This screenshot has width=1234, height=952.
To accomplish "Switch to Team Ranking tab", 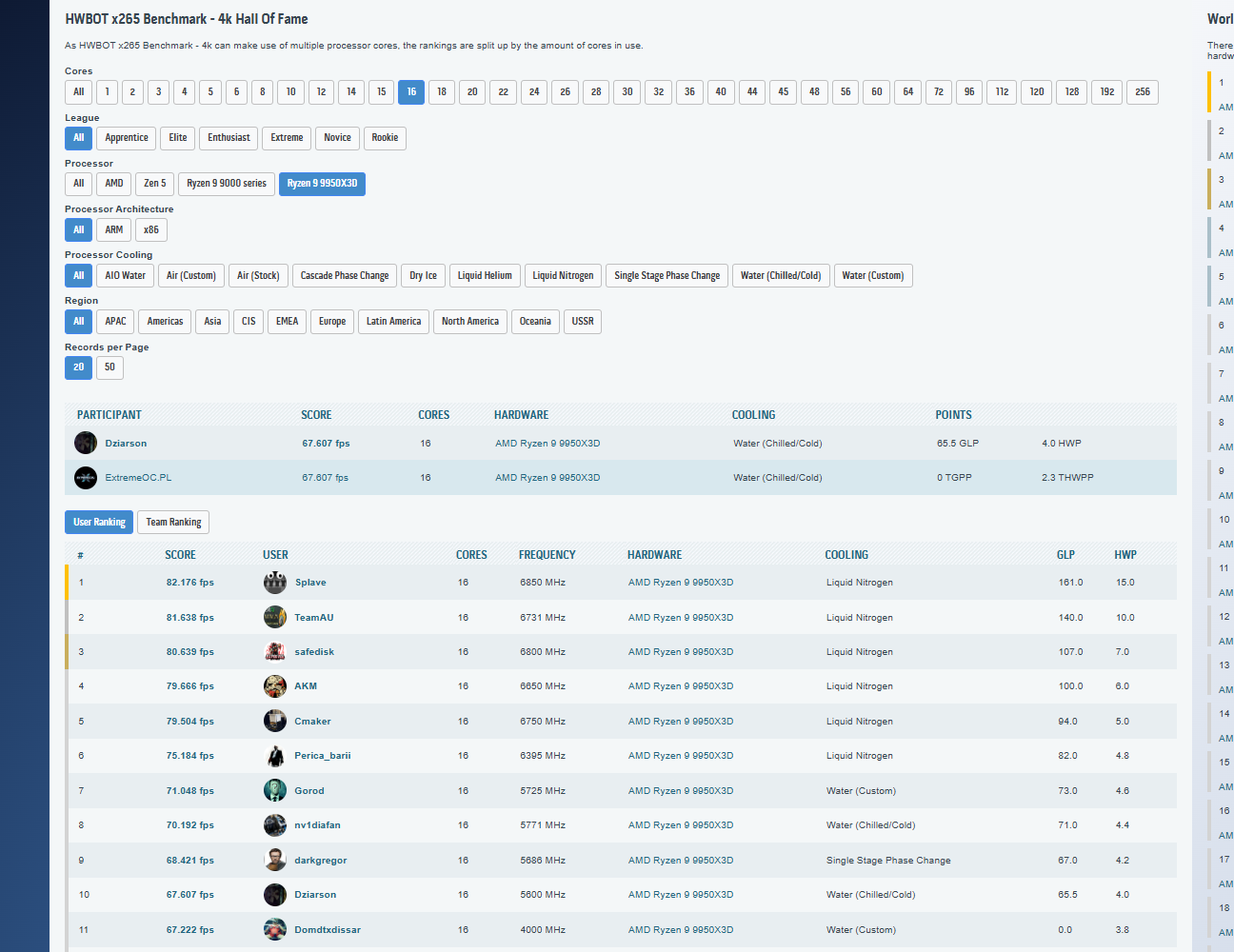I will [x=173, y=523].
